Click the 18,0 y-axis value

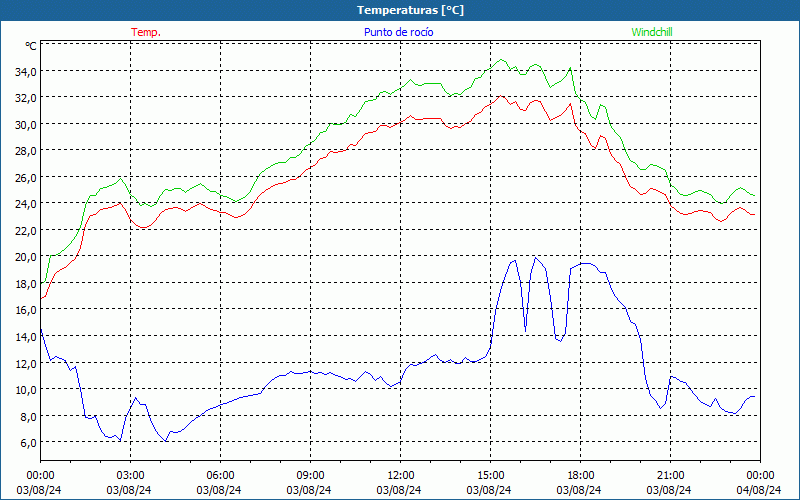26,284
